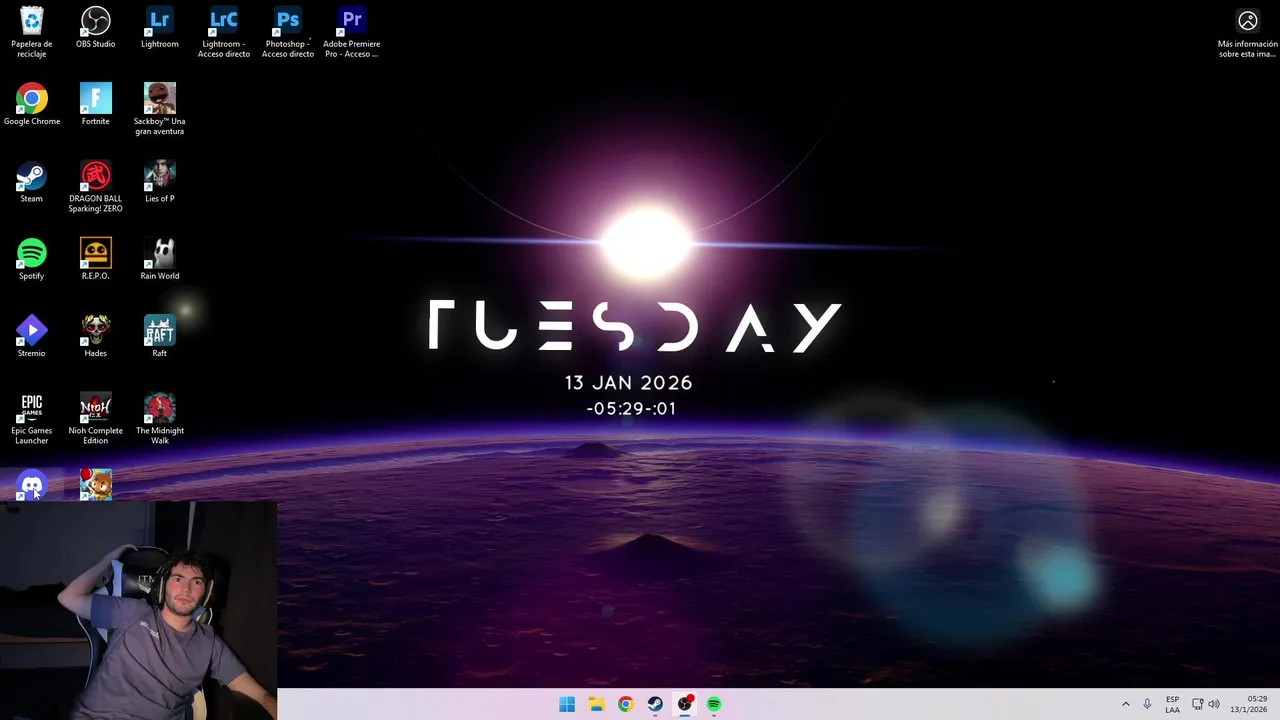Select the Lies of P shortcut
Viewport: 1280px width, 720px height.
160,182
